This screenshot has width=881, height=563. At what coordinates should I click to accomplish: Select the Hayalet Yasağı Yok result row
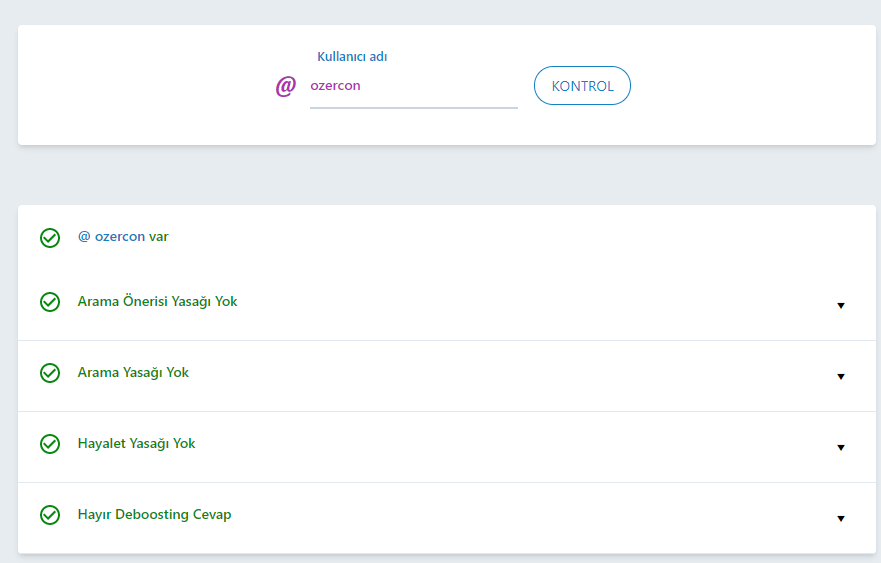[x=447, y=447]
